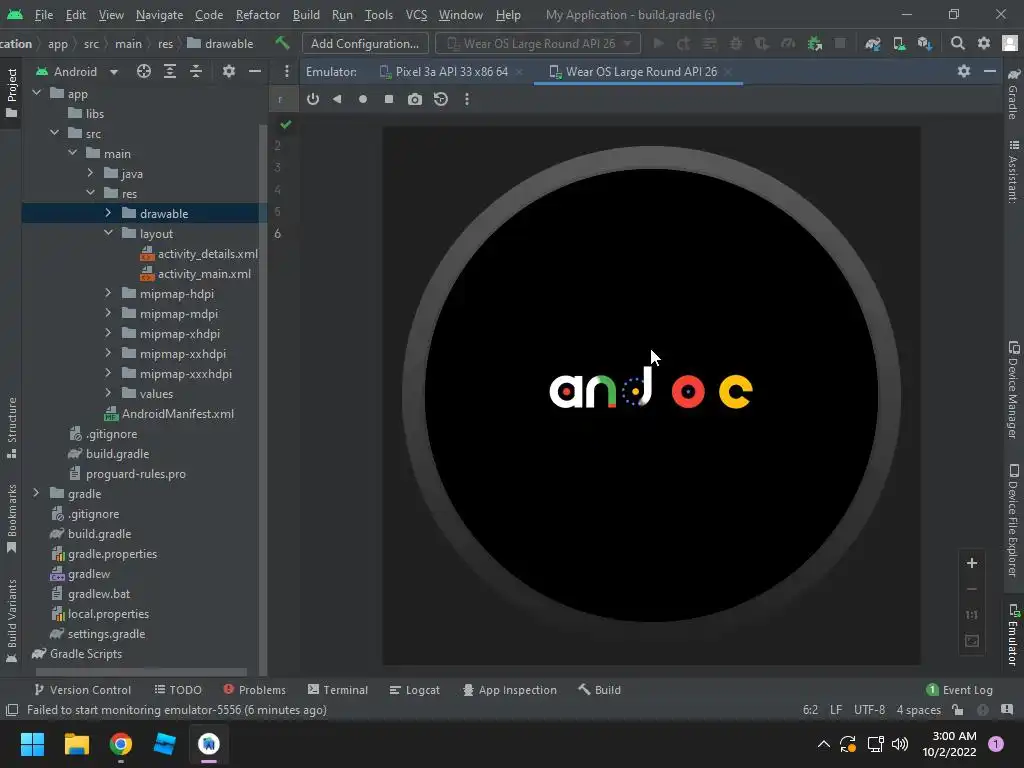Zoom in emulator with plus button
Image resolution: width=1024 pixels, height=768 pixels.
tap(972, 563)
